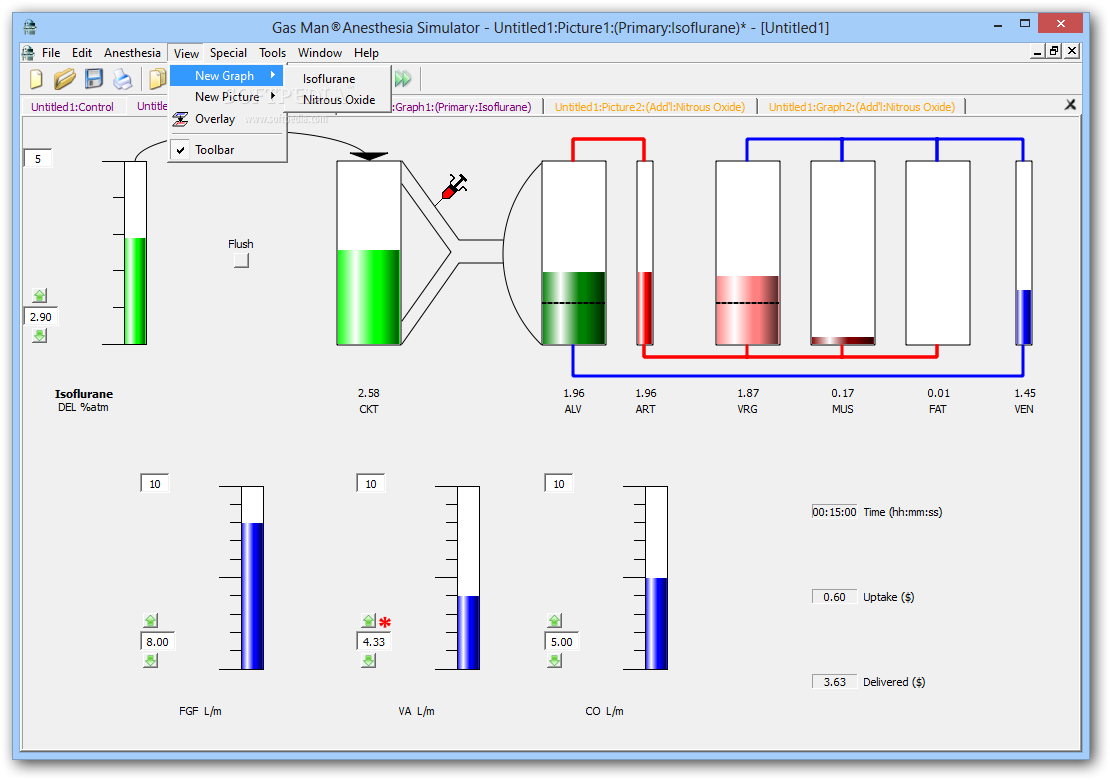Close the view tab bar with X
This screenshot has width=1110, height=780.
coord(1070,105)
